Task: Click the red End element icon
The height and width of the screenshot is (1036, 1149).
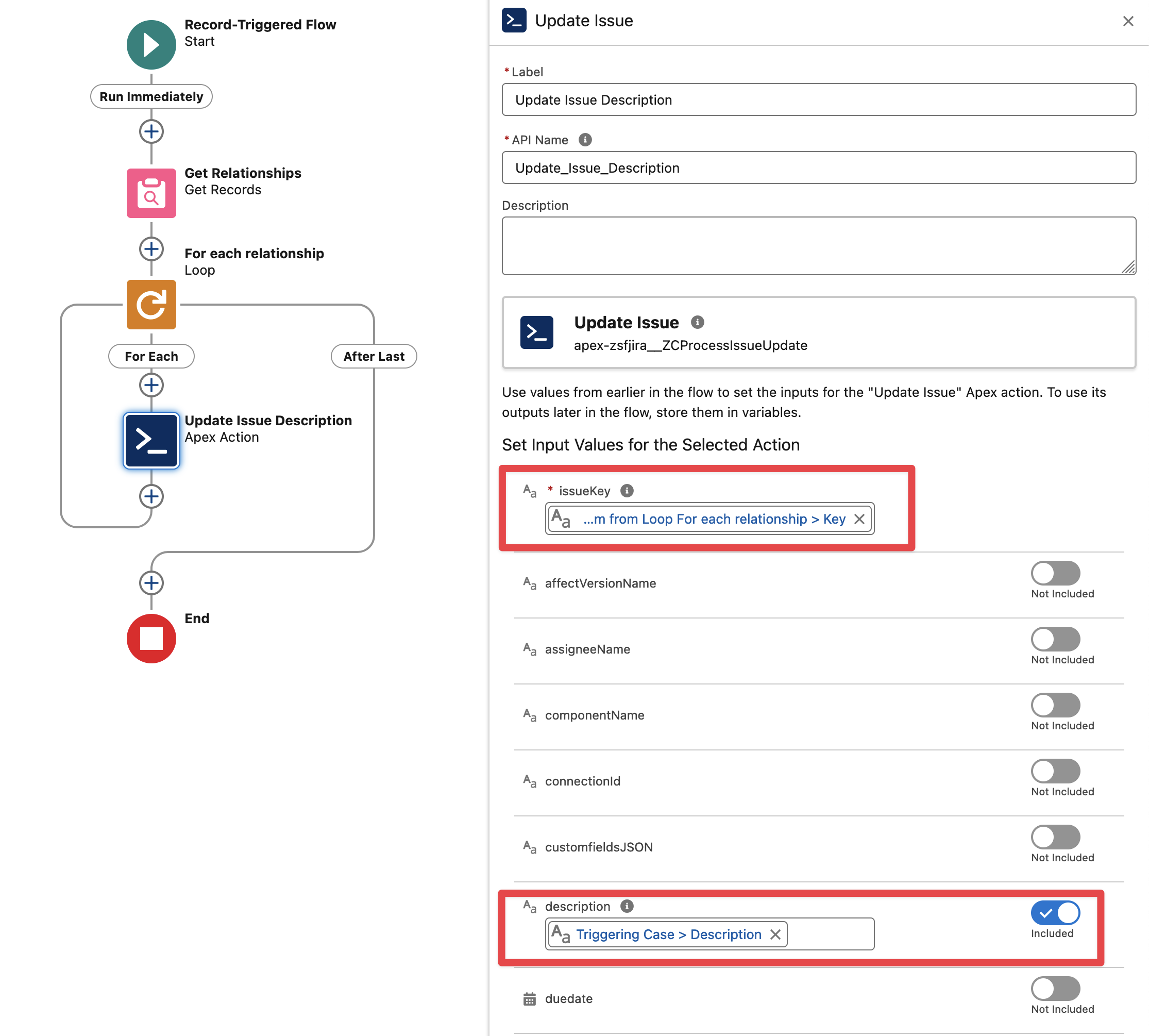Action: [x=151, y=638]
